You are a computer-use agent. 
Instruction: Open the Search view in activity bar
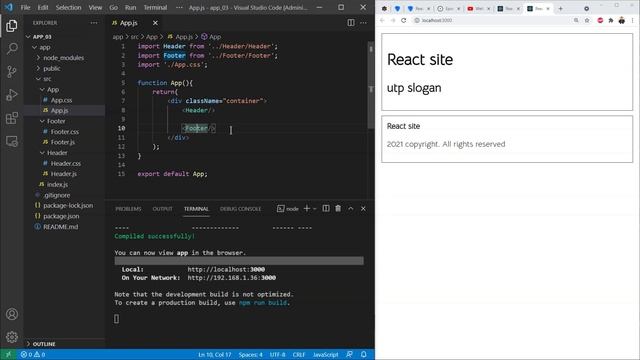click(x=12, y=49)
